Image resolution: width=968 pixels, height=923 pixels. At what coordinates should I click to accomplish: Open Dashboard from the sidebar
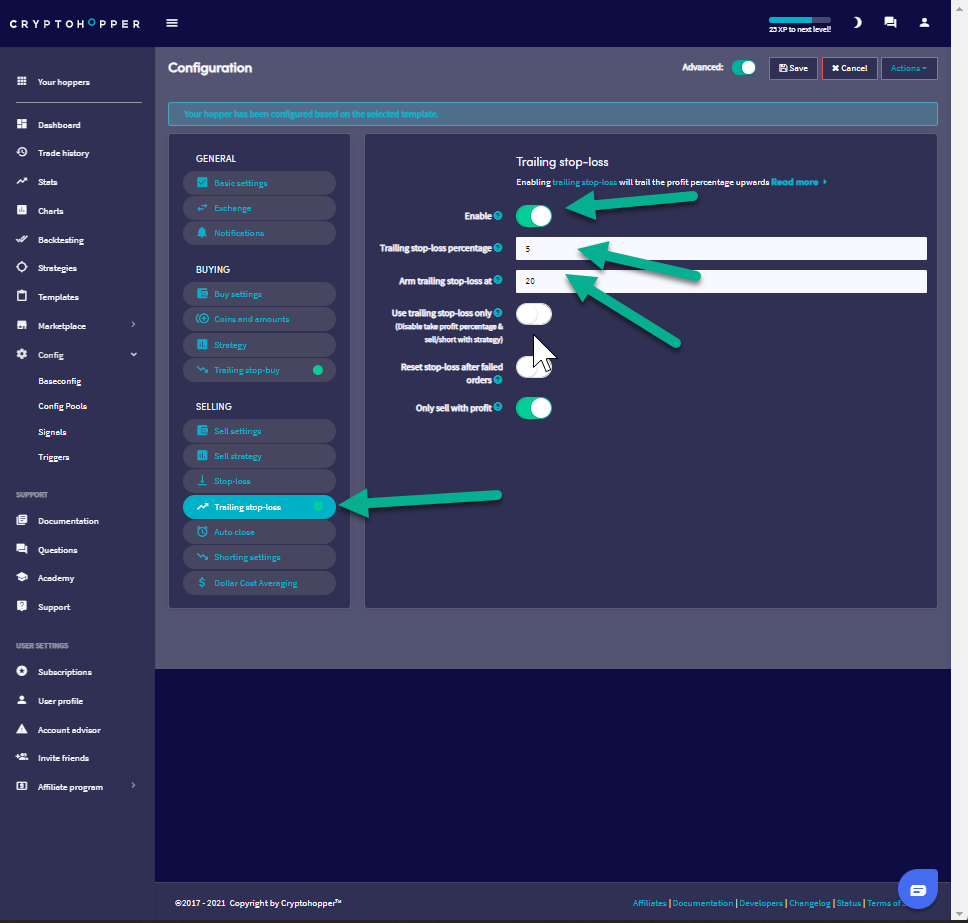click(x=59, y=125)
